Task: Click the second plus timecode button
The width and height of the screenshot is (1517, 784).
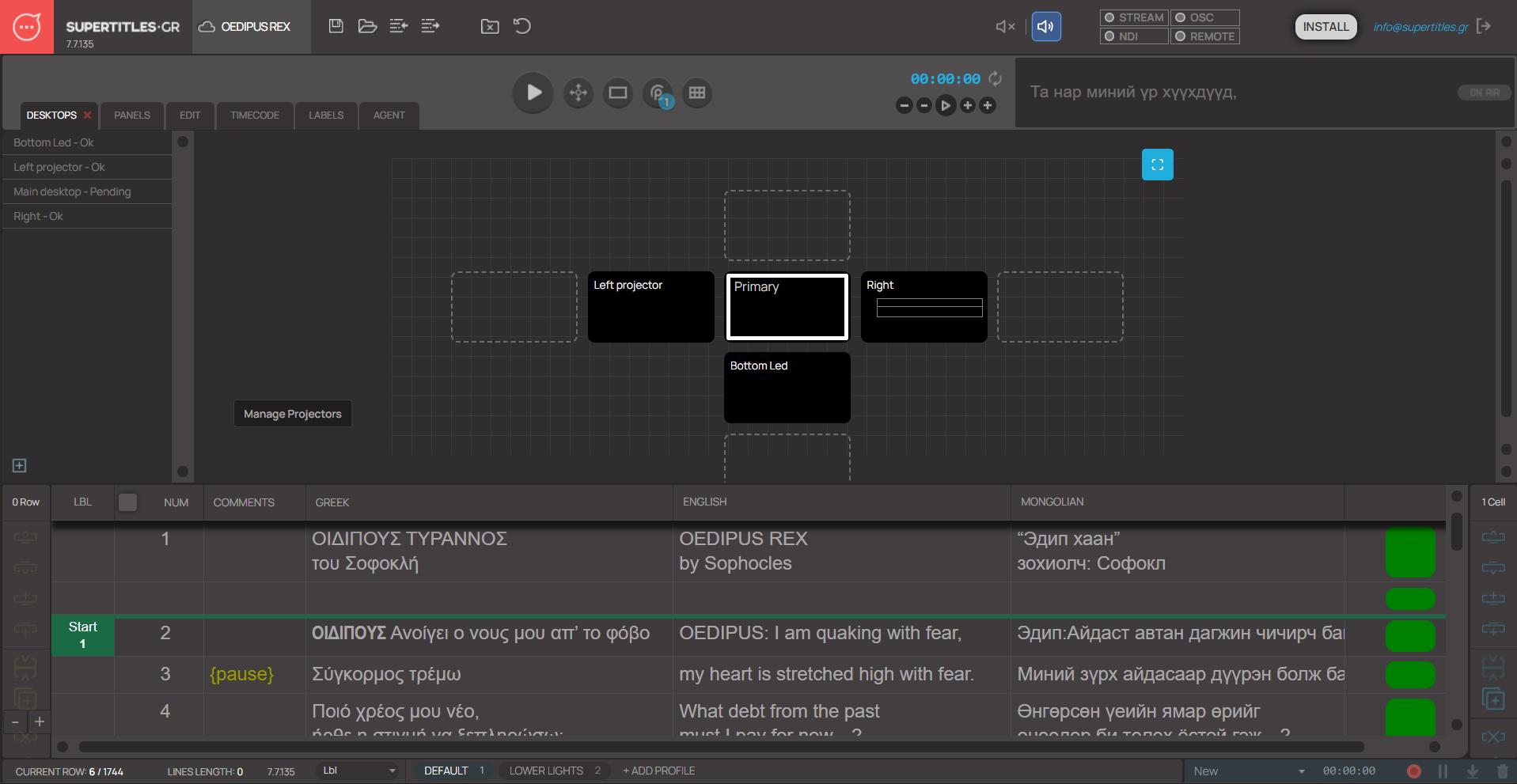Action: point(988,105)
